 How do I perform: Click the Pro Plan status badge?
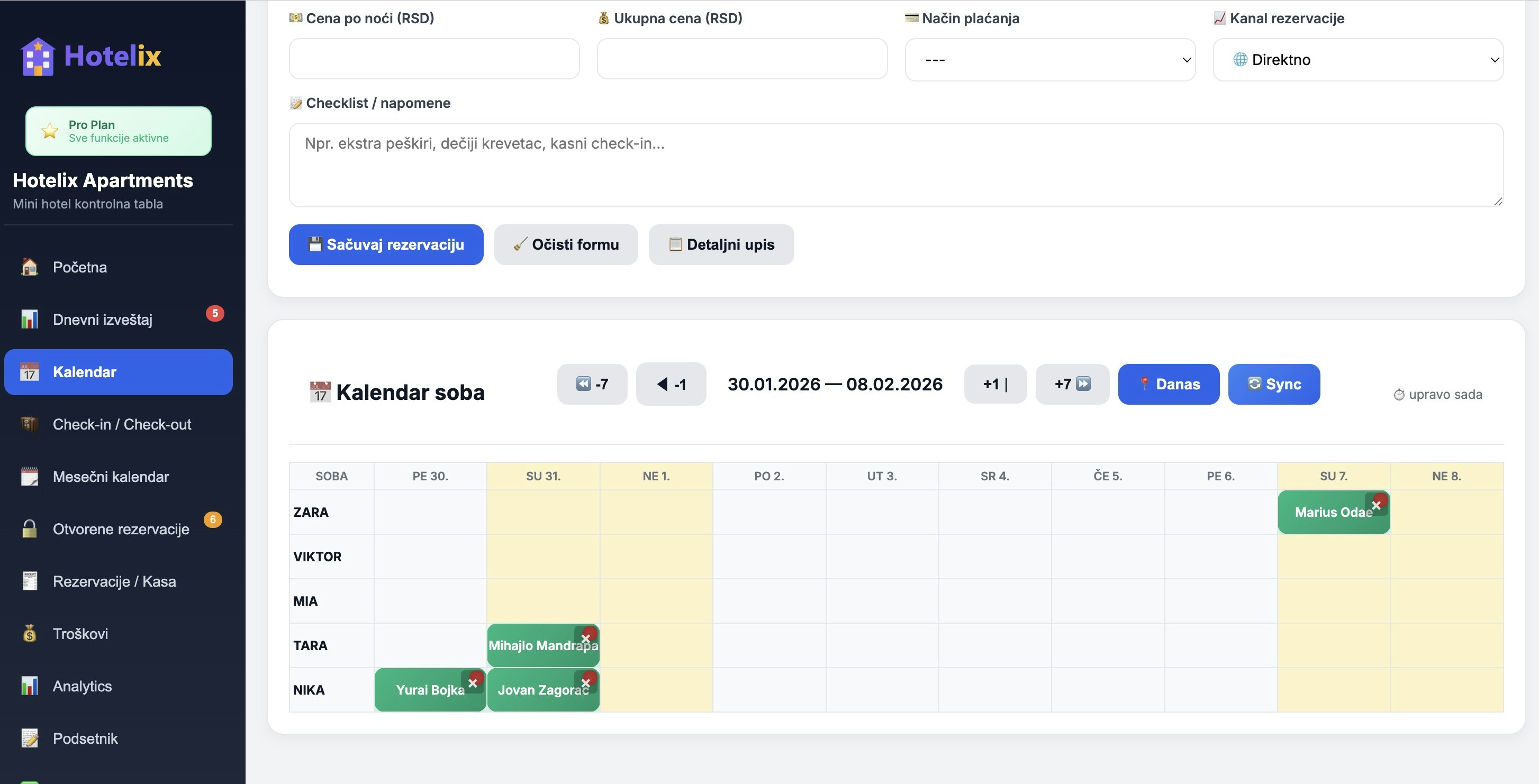pyautogui.click(x=117, y=131)
